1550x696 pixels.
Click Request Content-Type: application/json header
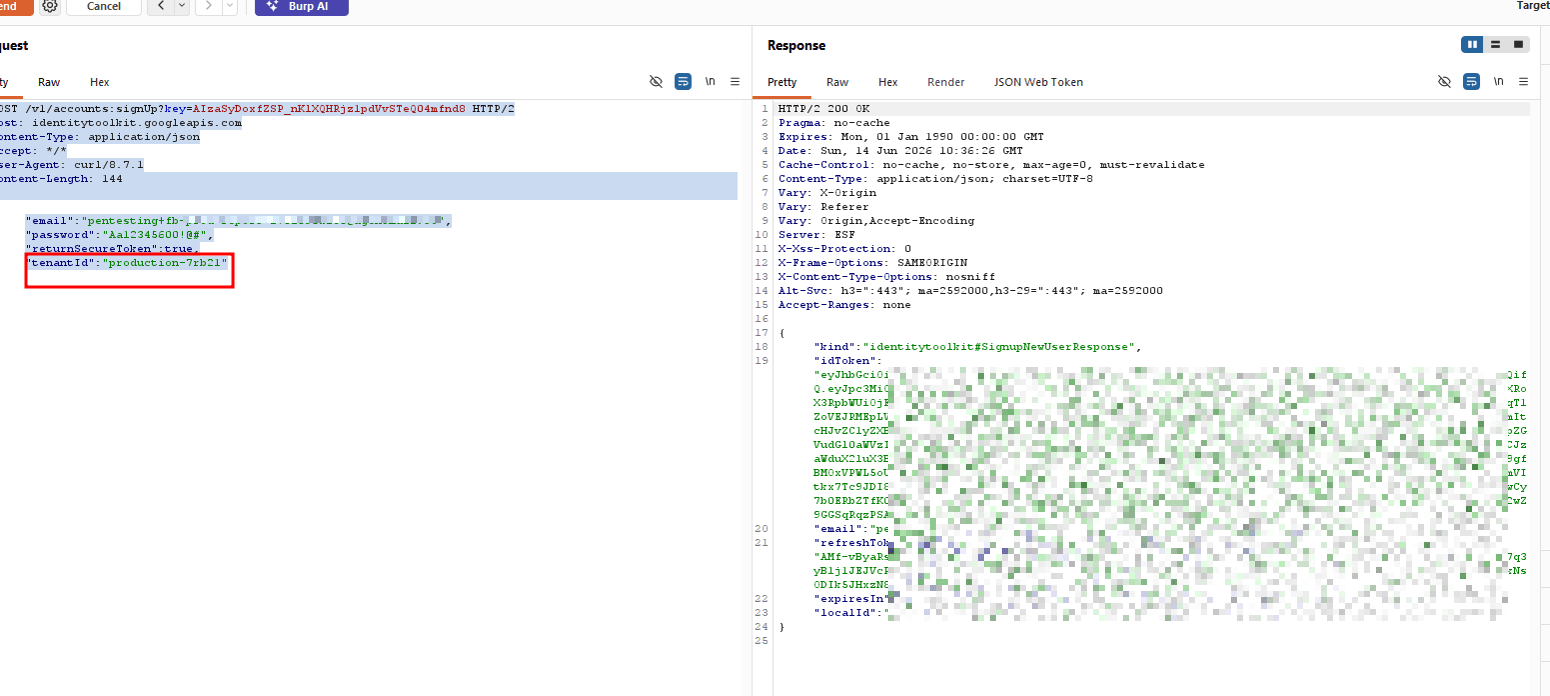click(x=100, y=136)
